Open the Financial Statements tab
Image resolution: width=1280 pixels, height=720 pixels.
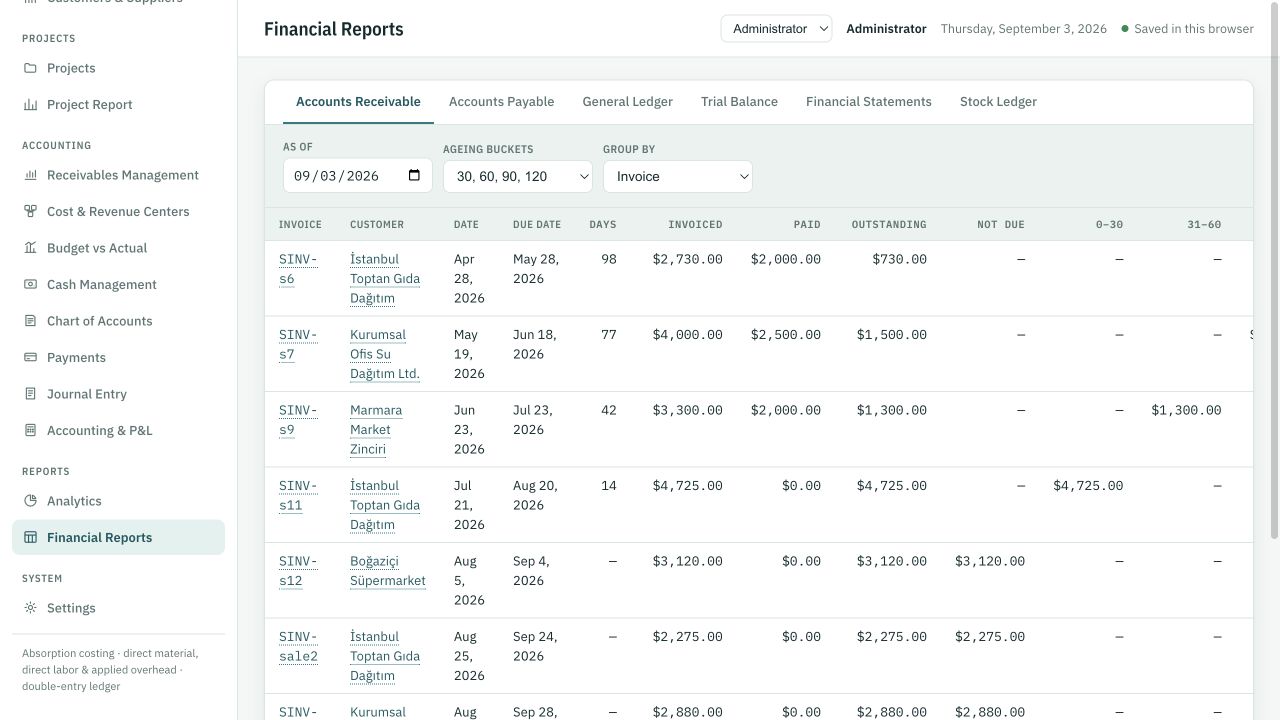[869, 102]
